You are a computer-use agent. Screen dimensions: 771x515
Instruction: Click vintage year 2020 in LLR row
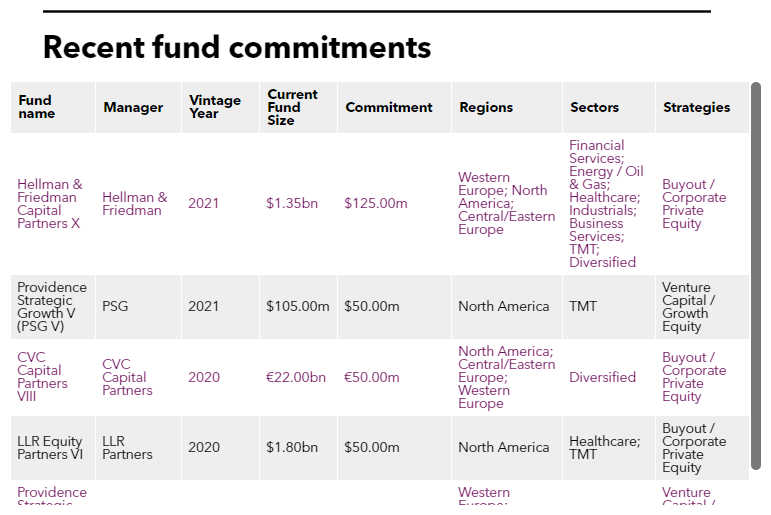pos(204,448)
